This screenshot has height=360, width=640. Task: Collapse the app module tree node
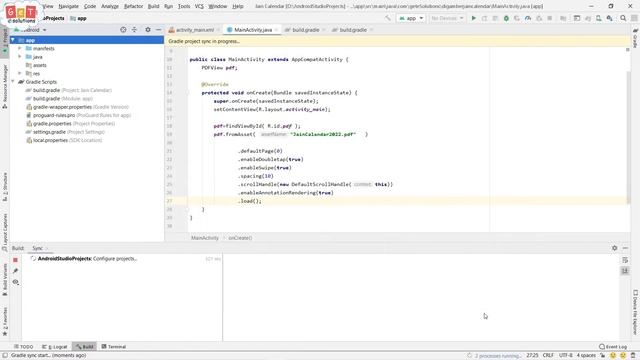(x=13, y=40)
